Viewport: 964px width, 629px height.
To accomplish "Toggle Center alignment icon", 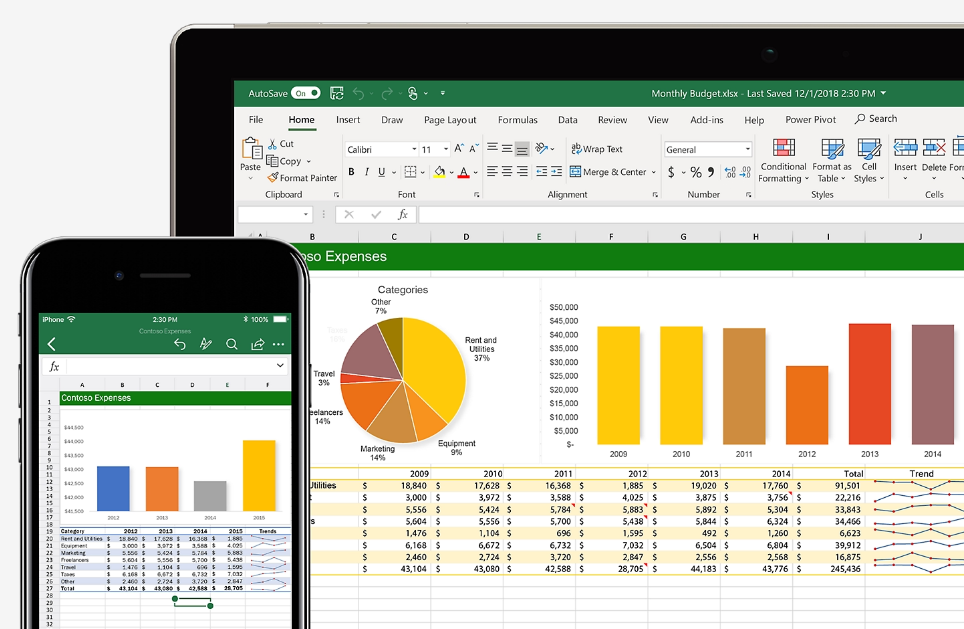I will (x=507, y=172).
